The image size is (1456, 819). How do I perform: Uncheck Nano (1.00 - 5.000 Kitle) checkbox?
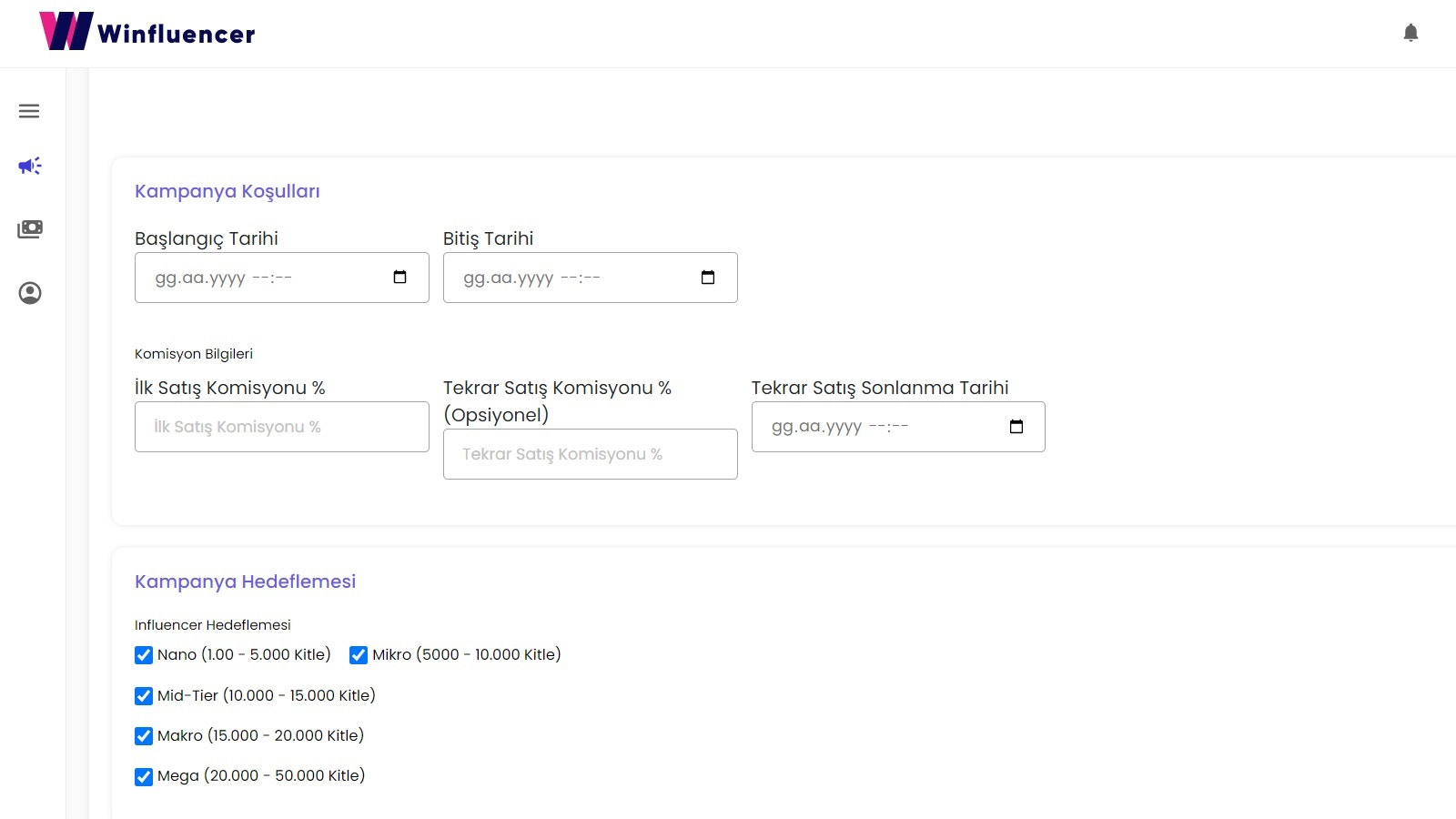pyautogui.click(x=144, y=655)
